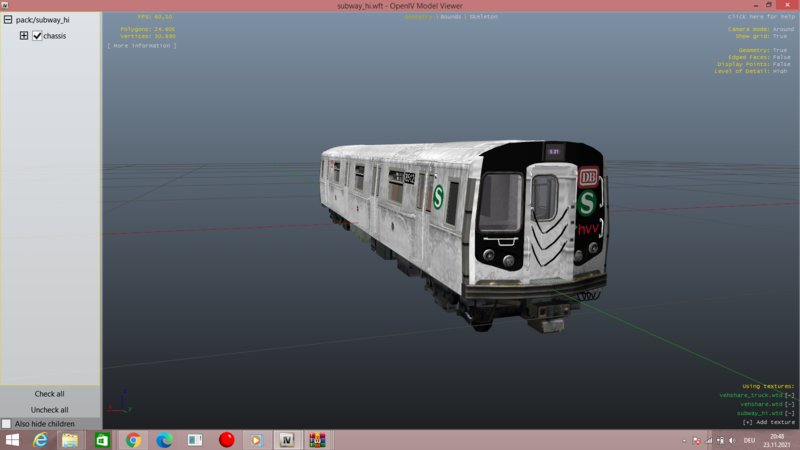
Task: Click the vehshare.wtd texture name
Action: 761,404
